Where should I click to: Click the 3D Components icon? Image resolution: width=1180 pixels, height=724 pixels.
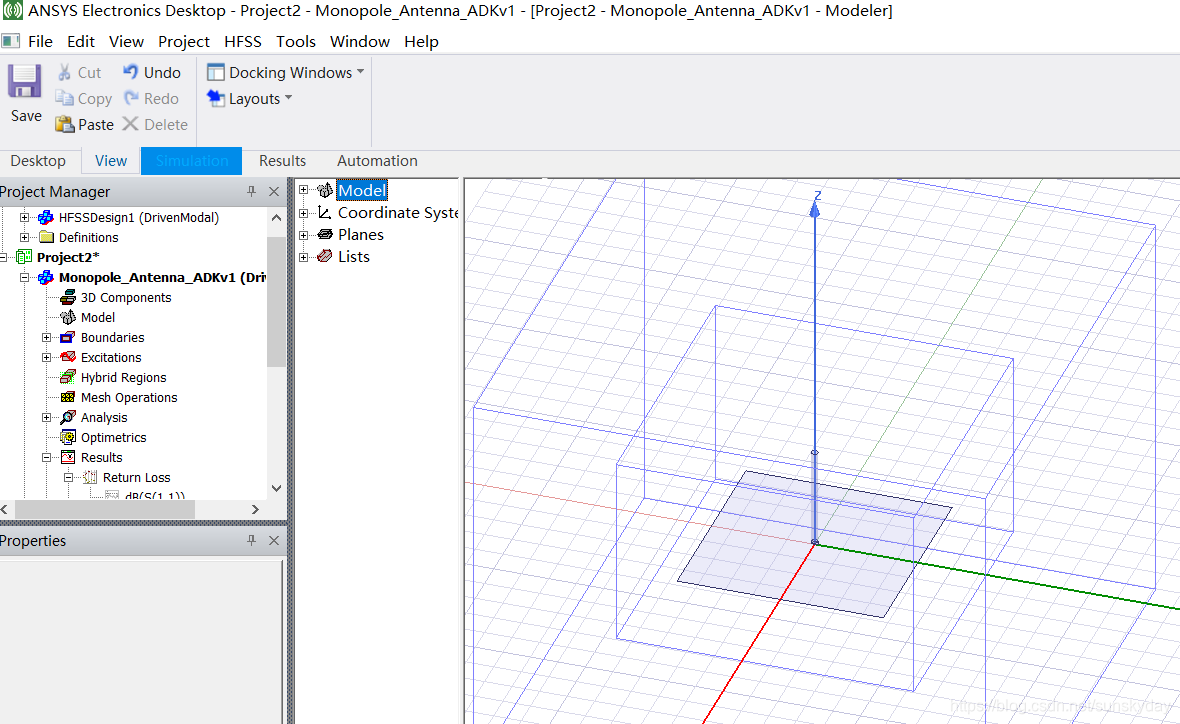68,297
